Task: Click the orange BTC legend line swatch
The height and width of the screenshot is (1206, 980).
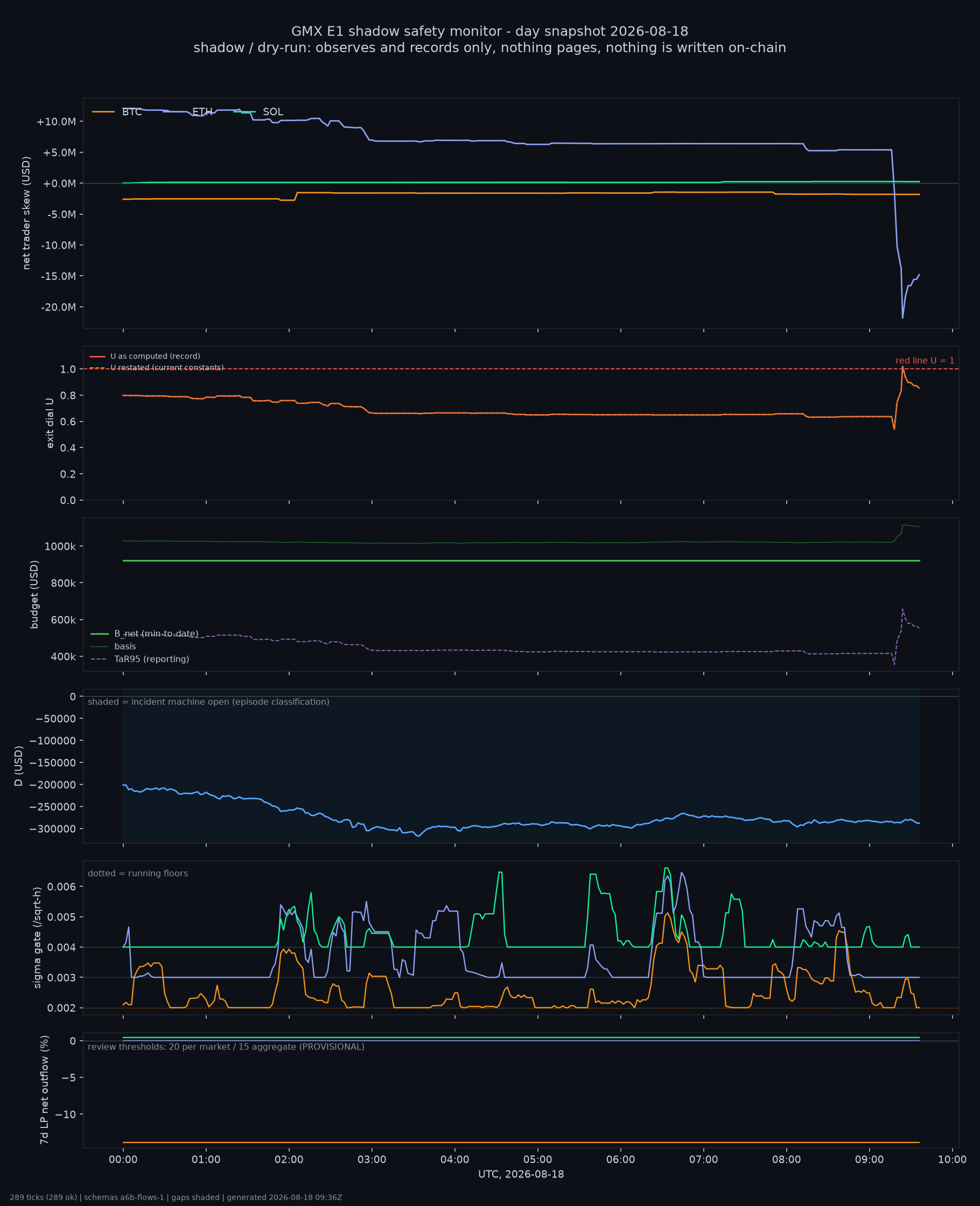Action: [x=103, y=112]
